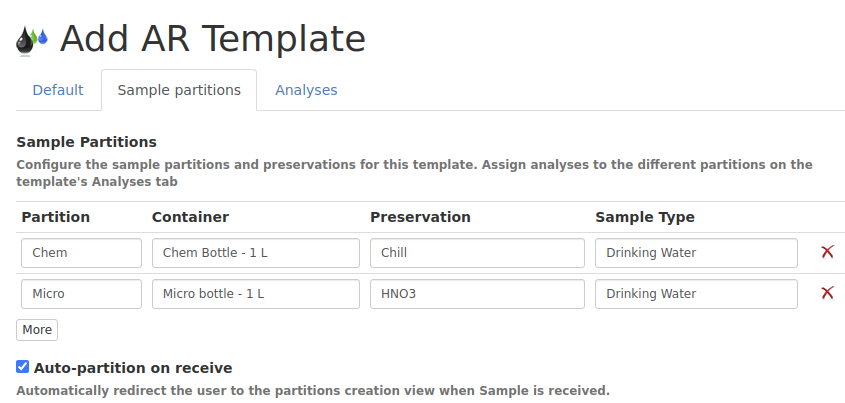Click Drinking Water sample type in Chem row
The width and height of the screenshot is (845, 403).
[696, 253]
